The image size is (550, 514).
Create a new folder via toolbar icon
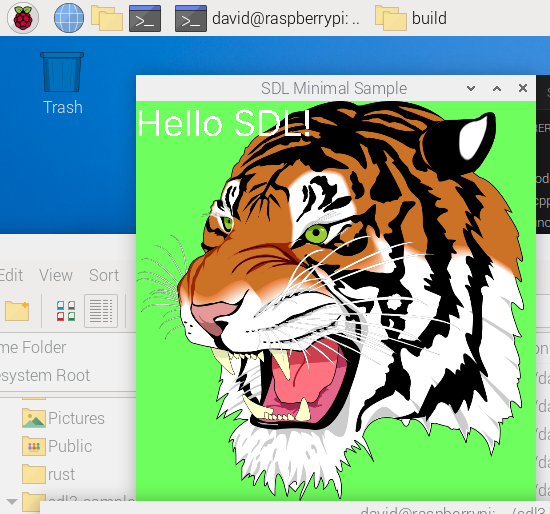[17, 311]
